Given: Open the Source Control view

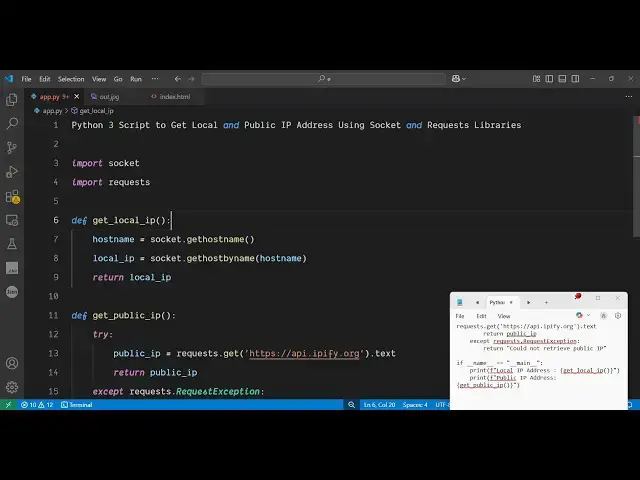Looking at the screenshot, I should tap(12, 147).
